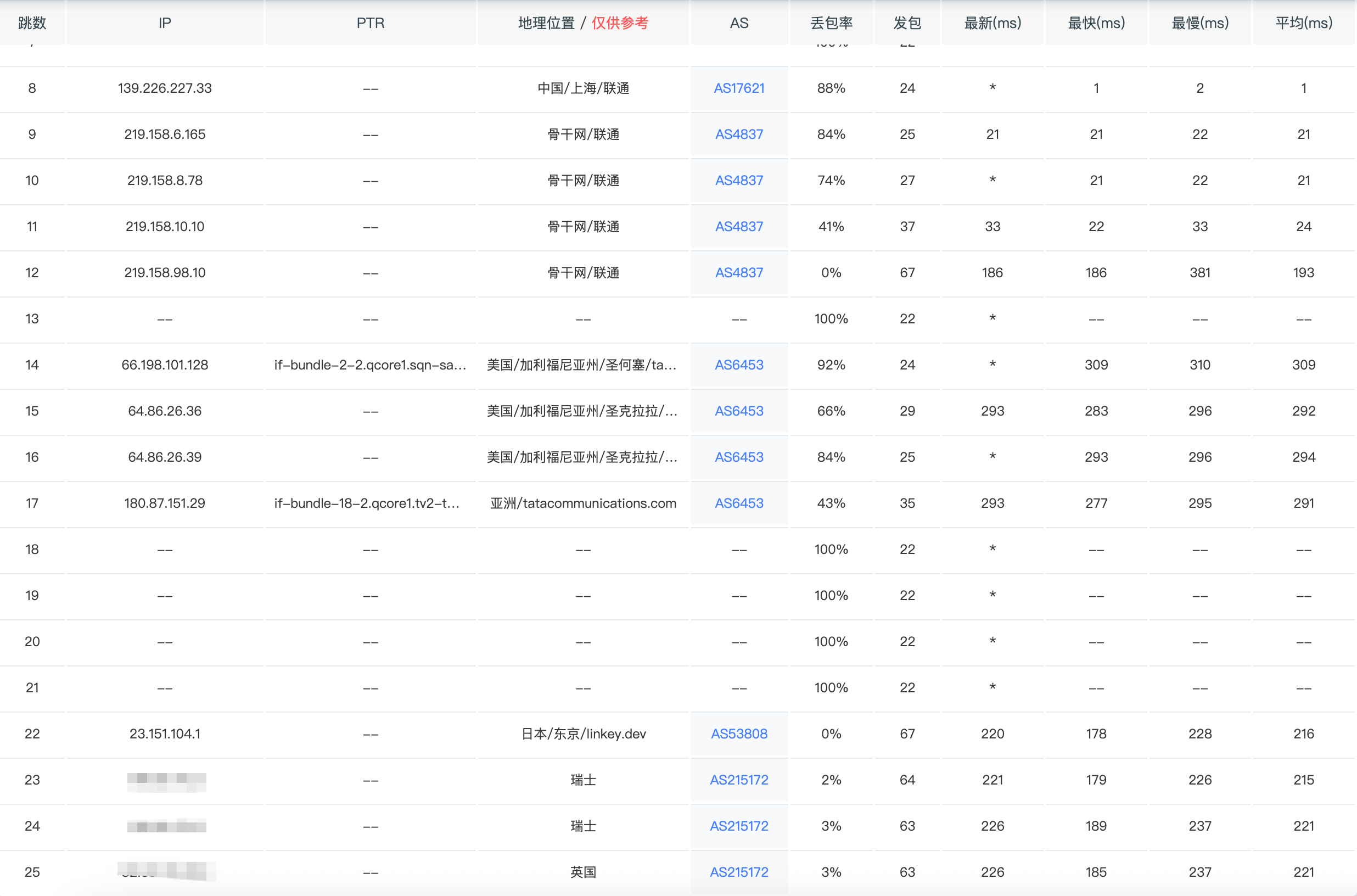Select IP address 139.226.227.33
This screenshot has width=1357, height=896.
[165, 88]
